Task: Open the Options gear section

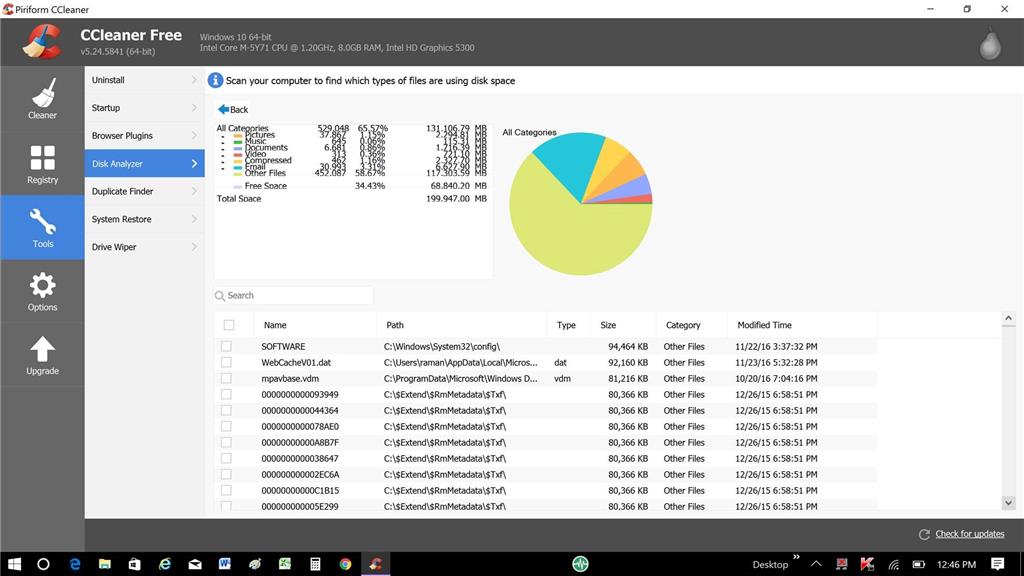Action: point(42,291)
